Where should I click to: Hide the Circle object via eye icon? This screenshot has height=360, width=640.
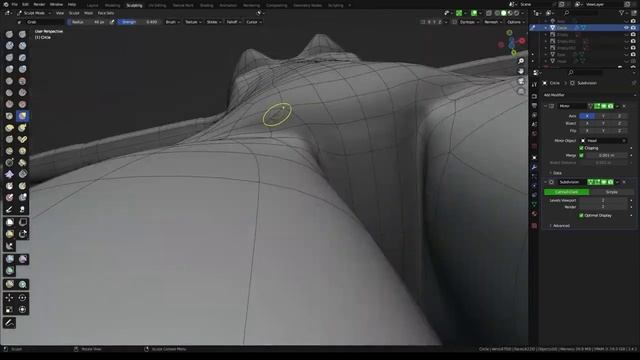click(626, 28)
